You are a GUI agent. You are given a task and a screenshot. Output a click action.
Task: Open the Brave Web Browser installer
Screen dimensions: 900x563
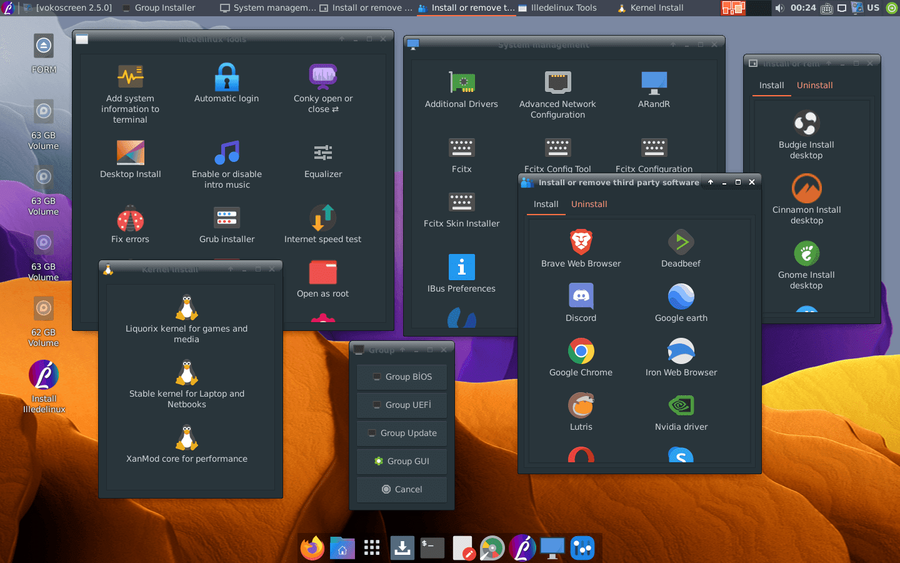coord(581,242)
